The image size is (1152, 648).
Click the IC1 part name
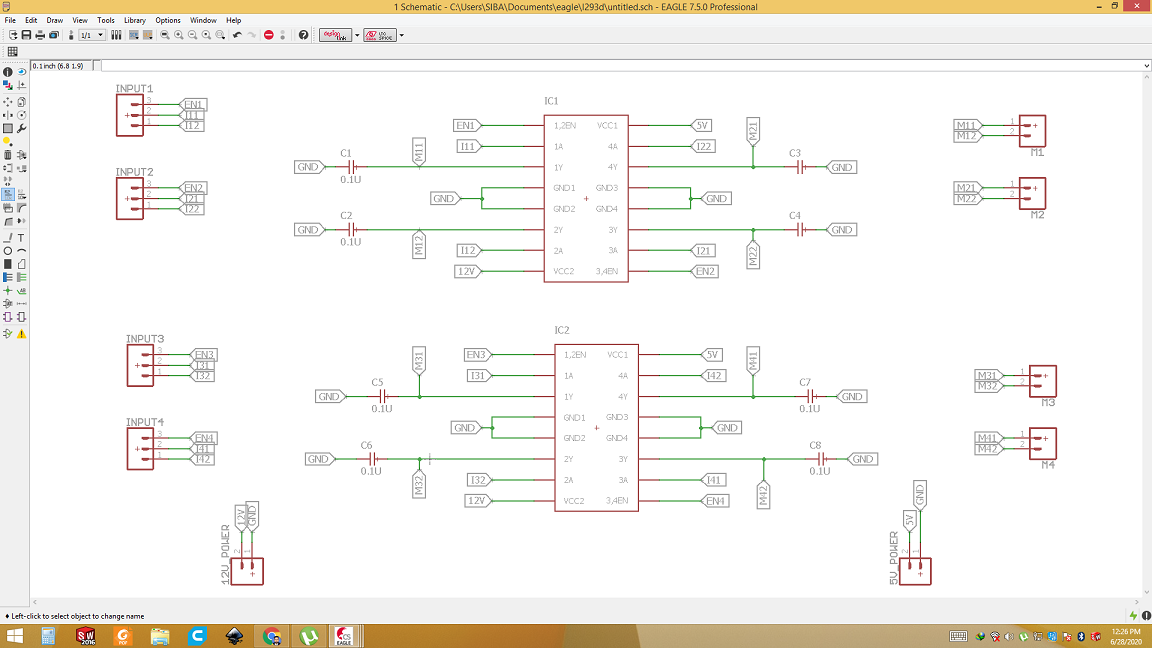tap(551, 101)
